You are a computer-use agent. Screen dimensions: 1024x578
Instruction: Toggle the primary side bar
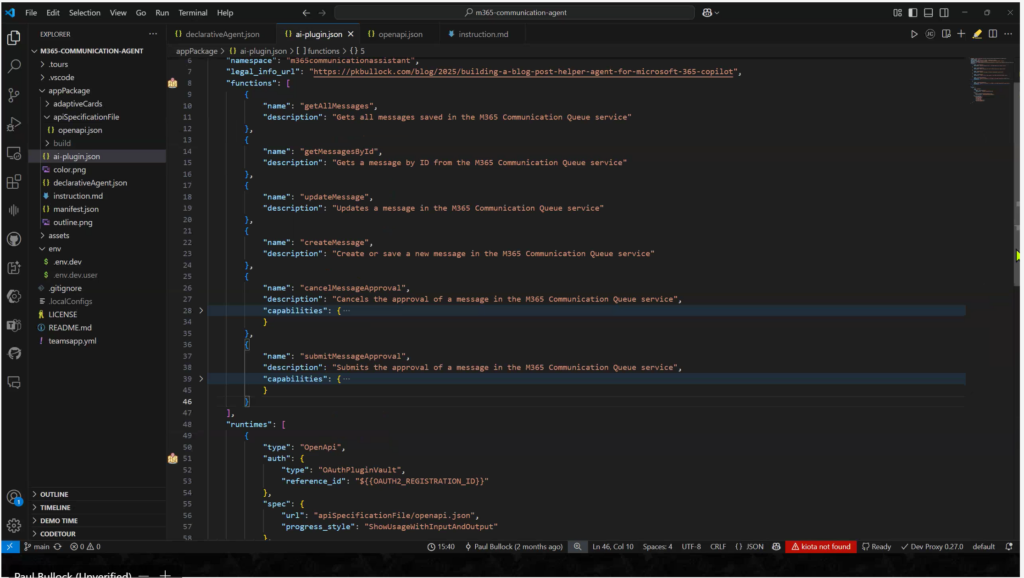[x=913, y=12]
